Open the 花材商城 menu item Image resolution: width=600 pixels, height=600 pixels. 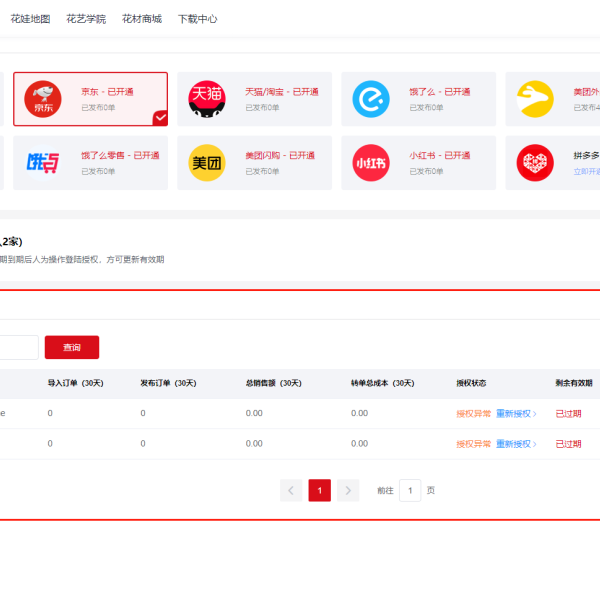coord(142,19)
